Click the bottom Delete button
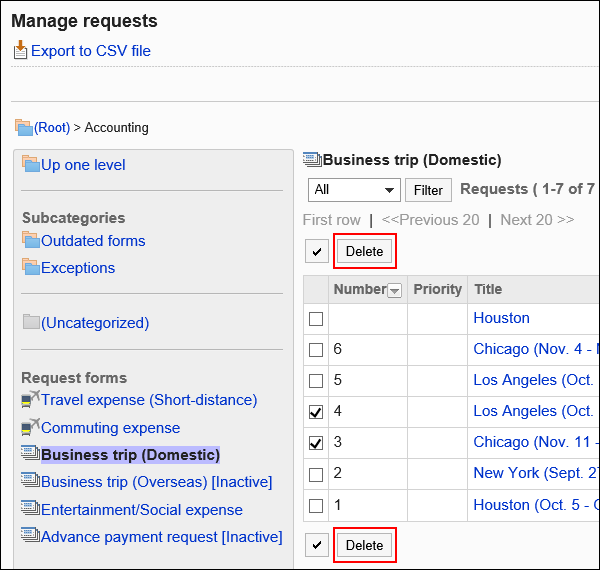 (364, 545)
